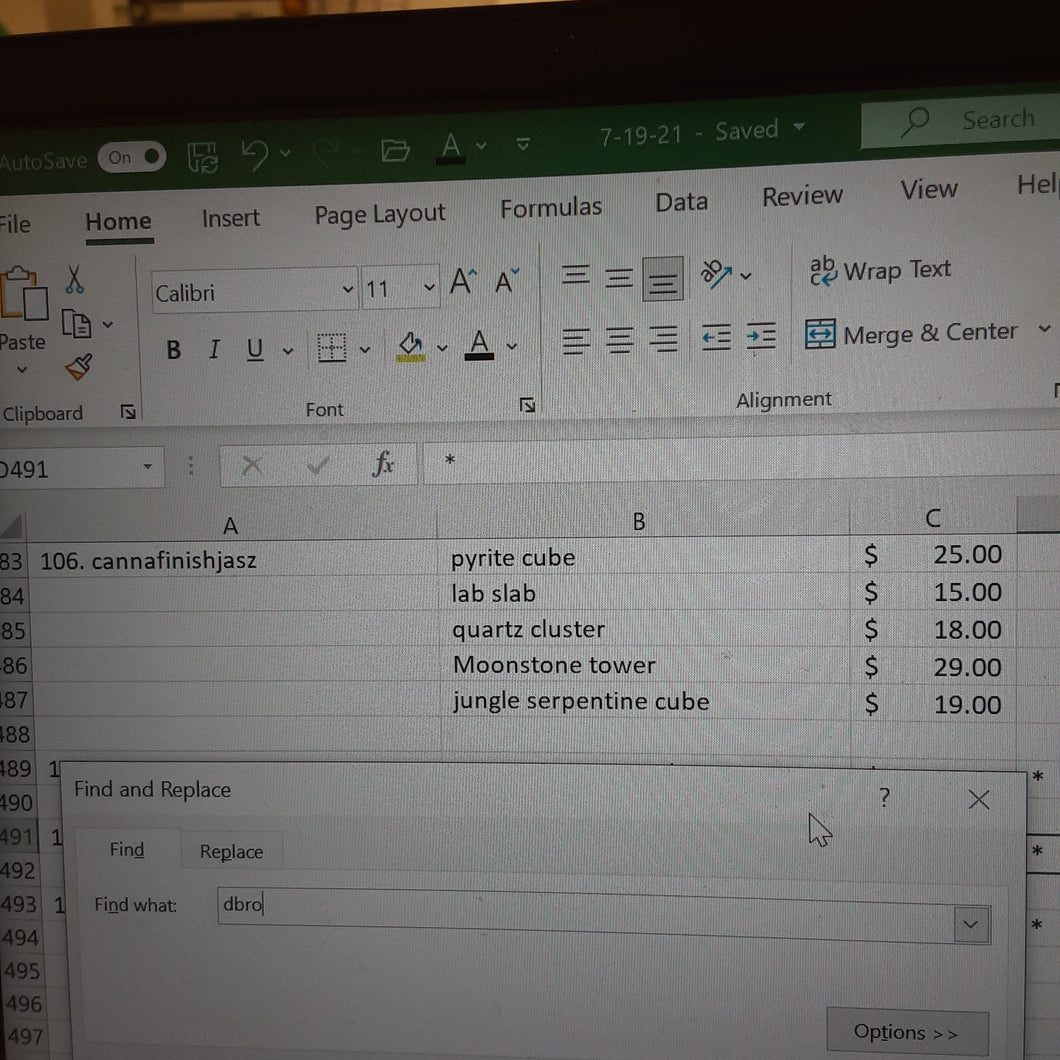Click the Save icon in title bar
The image size is (1060, 1060).
[x=202, y=157]
